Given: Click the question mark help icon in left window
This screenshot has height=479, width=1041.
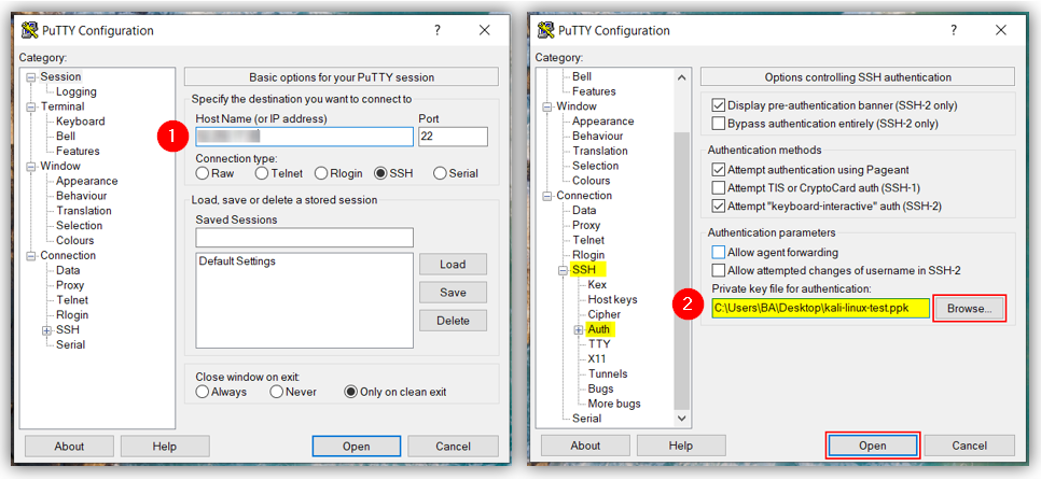Looking at the screenshot, I should pyautogui.click(x=438, y=30).
